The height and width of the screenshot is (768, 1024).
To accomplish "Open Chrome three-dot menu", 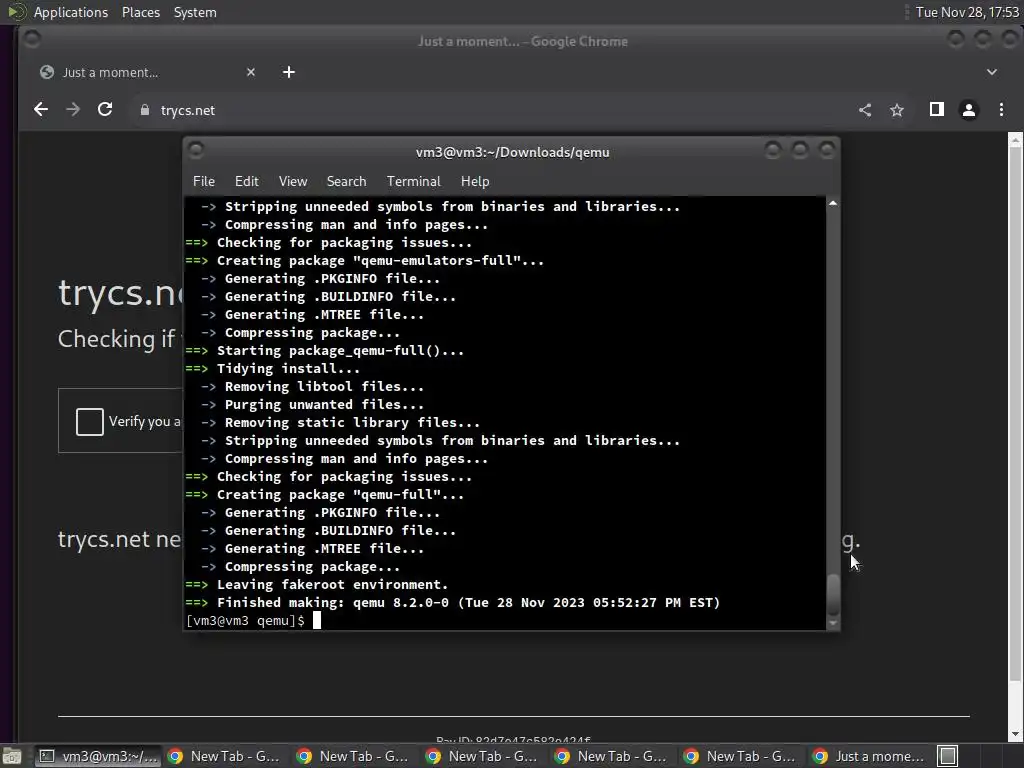I will coord(1001,110).
